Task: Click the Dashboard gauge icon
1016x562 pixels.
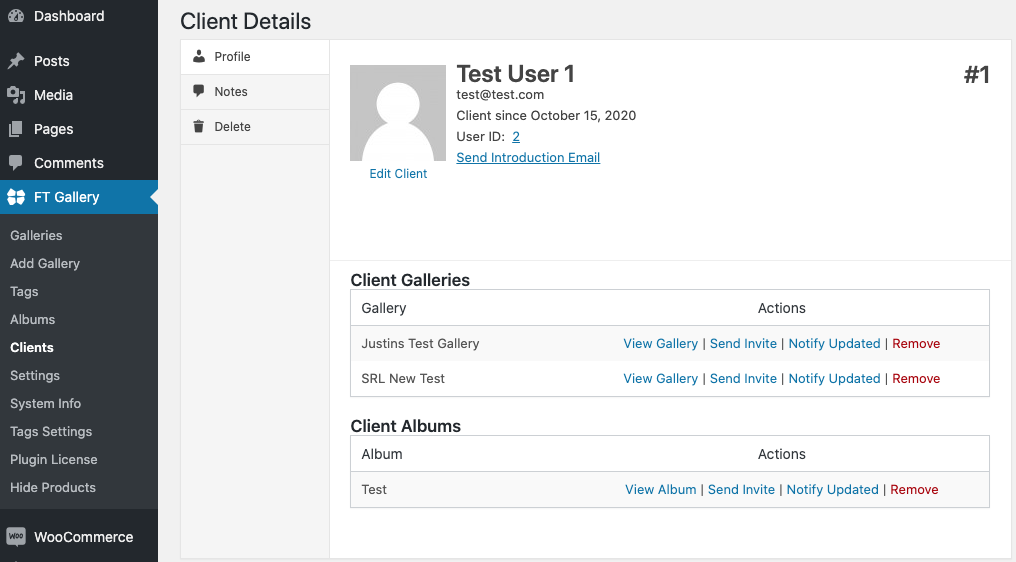Action: coord(16,16)
